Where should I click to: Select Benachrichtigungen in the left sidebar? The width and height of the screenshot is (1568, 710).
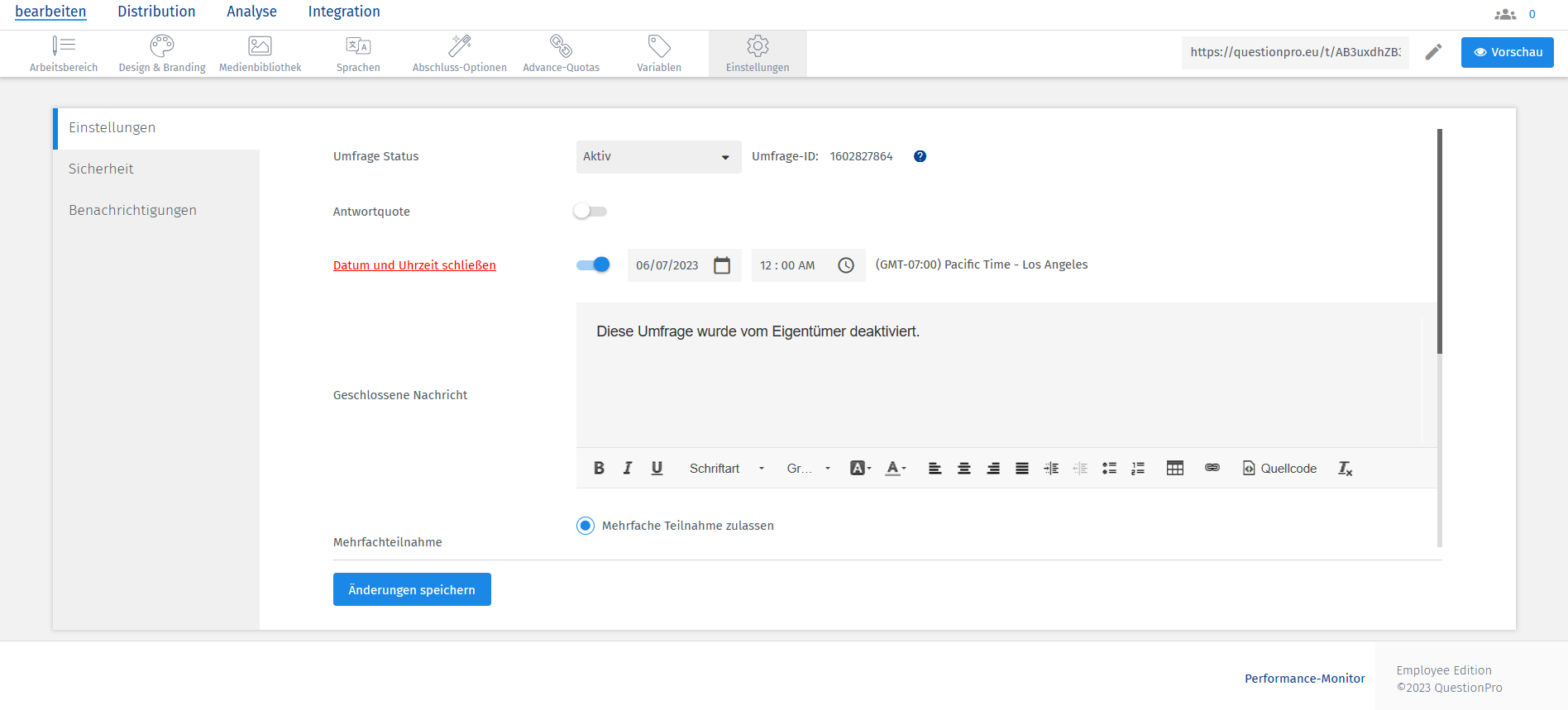(156, 211)
